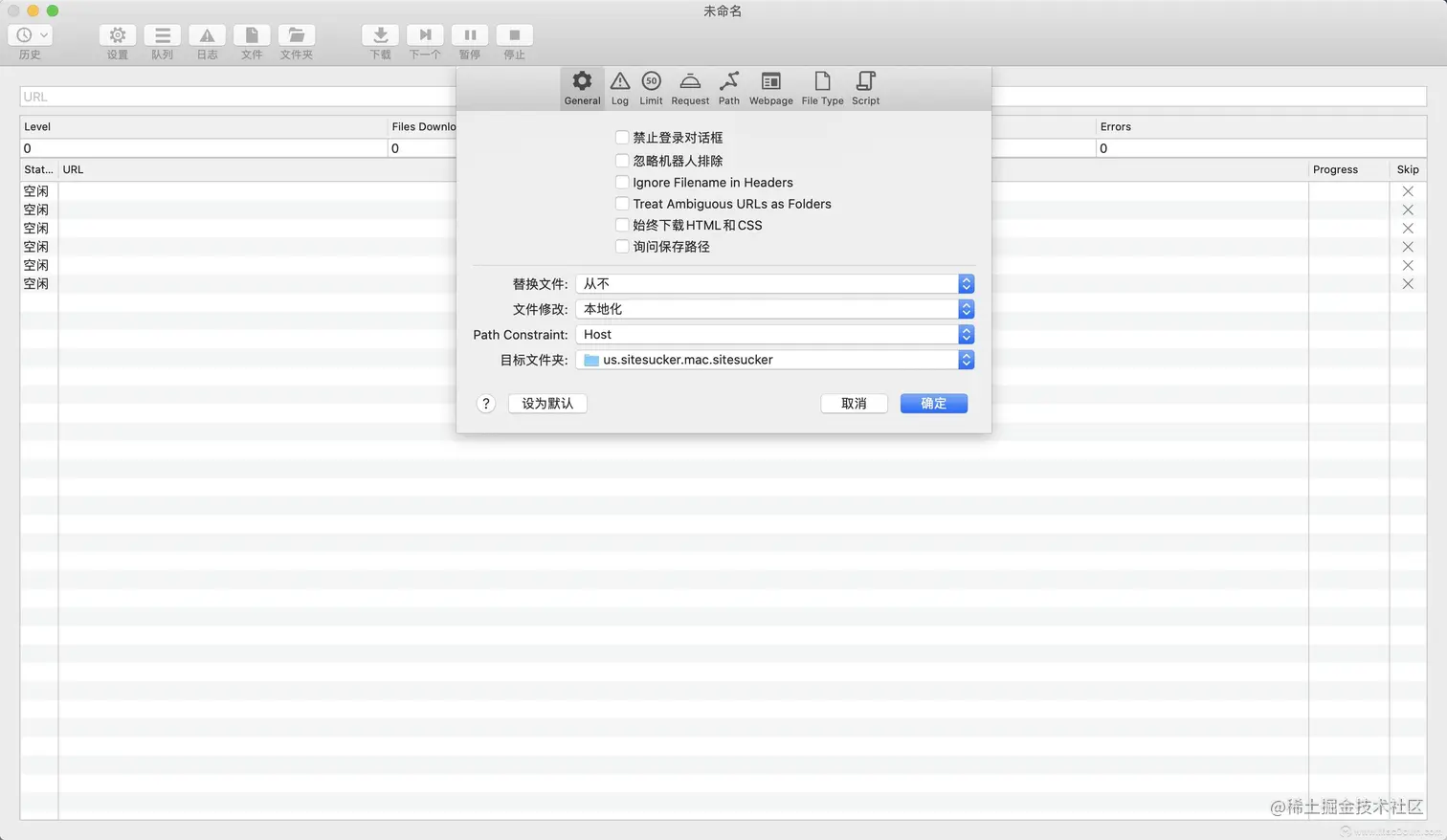Click the 设为默认 button
Screen dimensions: 1447x840
tap(546, 403)
